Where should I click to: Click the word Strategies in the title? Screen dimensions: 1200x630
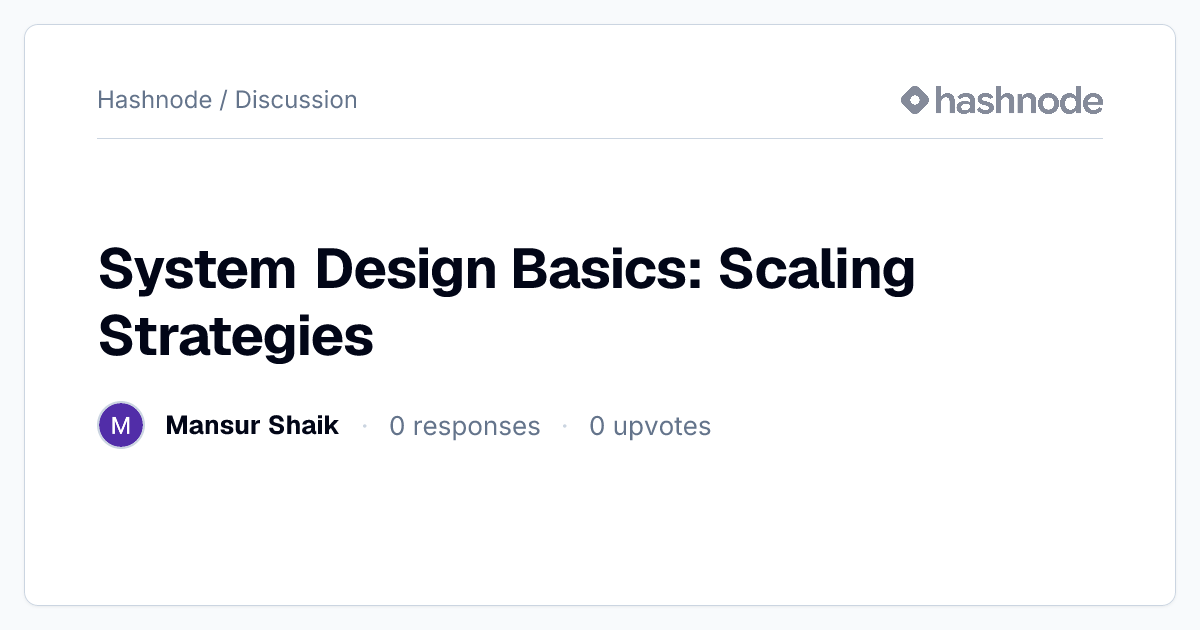click(x=236, y=337)
